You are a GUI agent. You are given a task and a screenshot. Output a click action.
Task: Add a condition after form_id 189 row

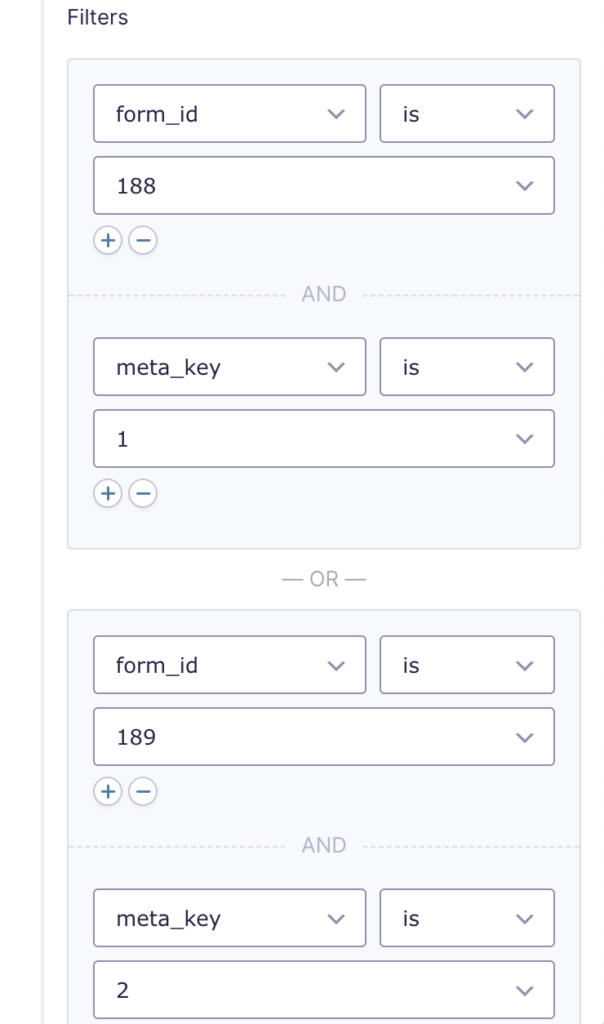[108, 792]
